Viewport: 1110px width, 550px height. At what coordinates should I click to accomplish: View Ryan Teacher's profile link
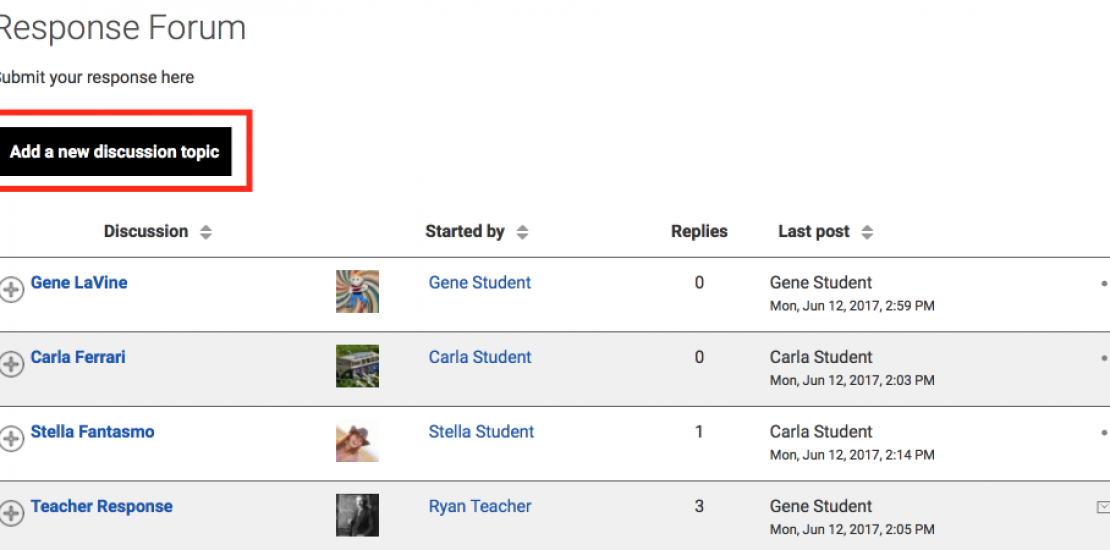pyautogui.click(x=479, y=506)
